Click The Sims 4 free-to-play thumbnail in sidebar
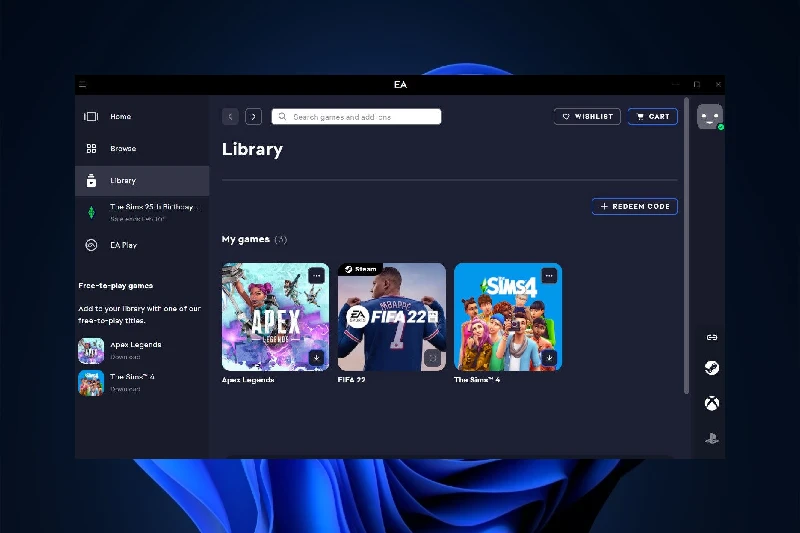The width and height of the screenshot is (800, 533). pos(91,383)
